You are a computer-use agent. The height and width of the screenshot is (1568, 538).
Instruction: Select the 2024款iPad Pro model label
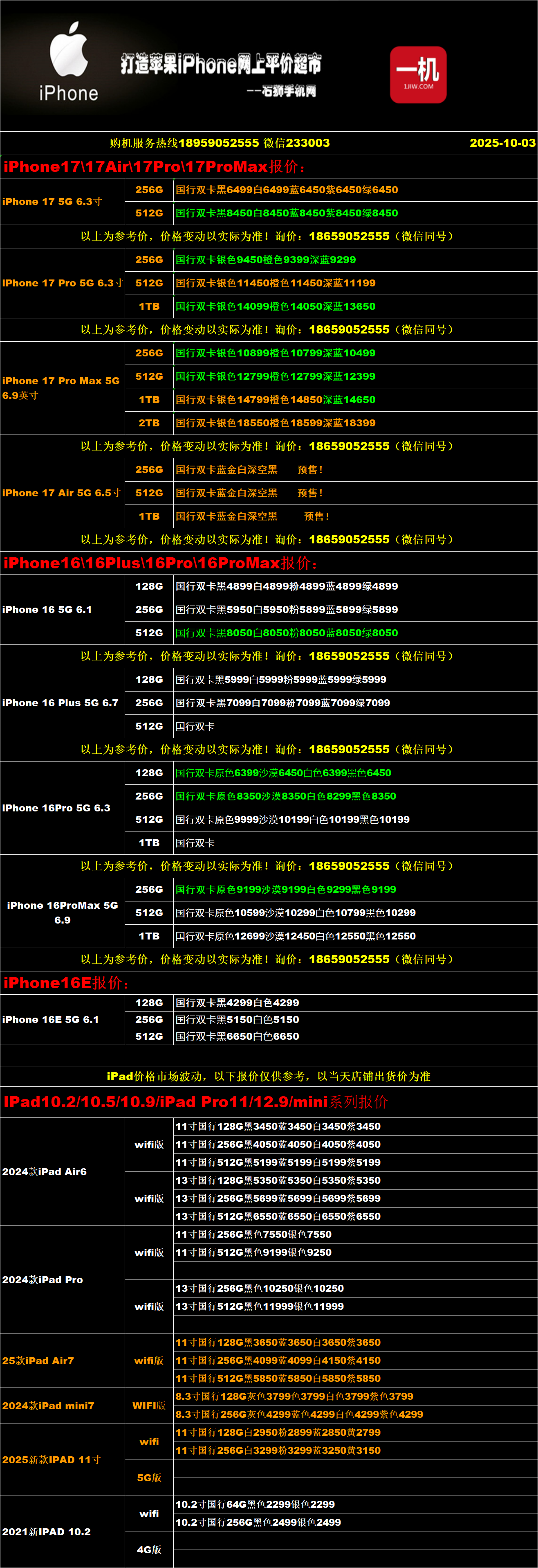pyautogui.click(x=43, y=1280)
